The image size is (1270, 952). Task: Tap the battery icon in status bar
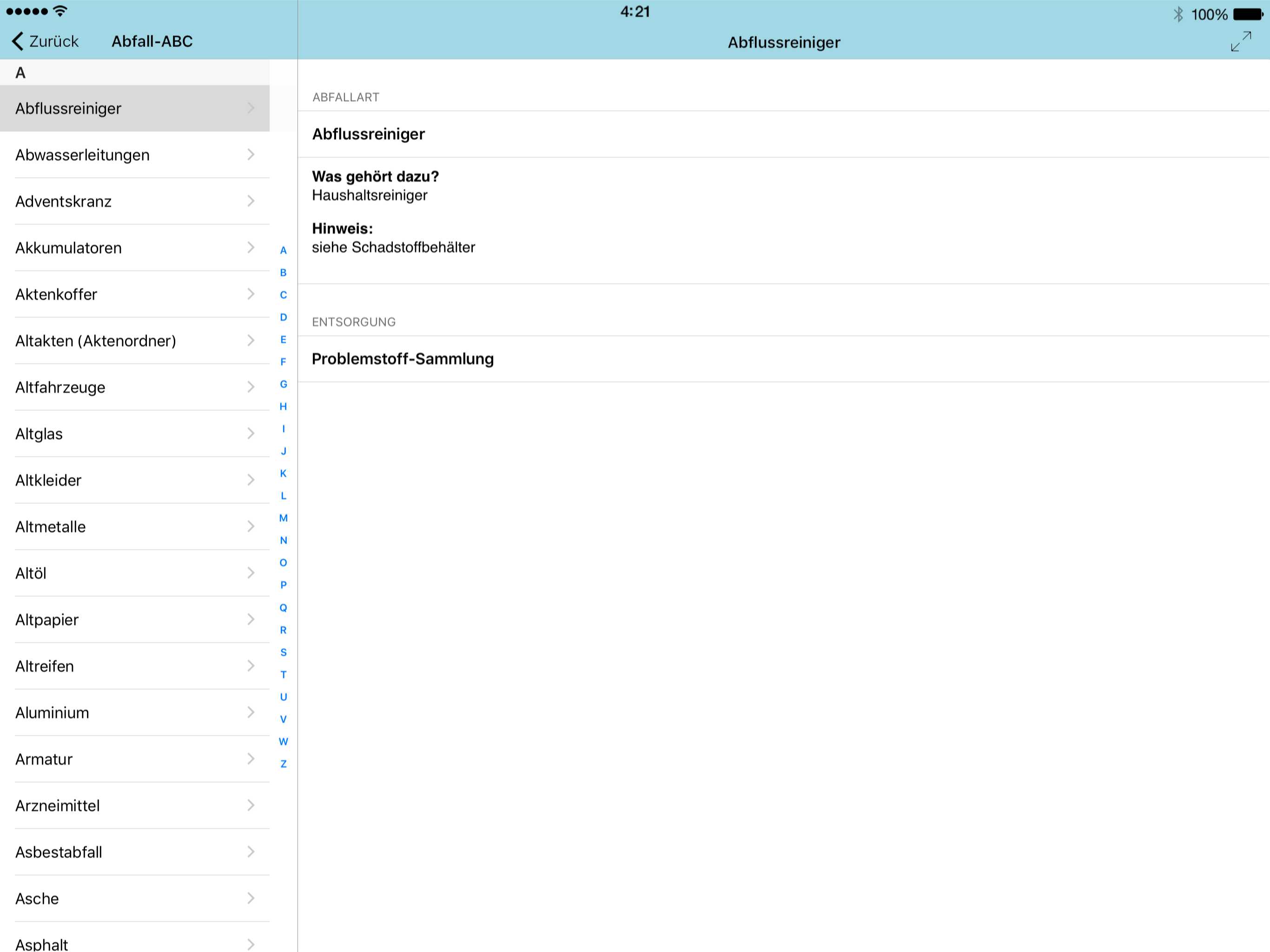click(1249, 14)
